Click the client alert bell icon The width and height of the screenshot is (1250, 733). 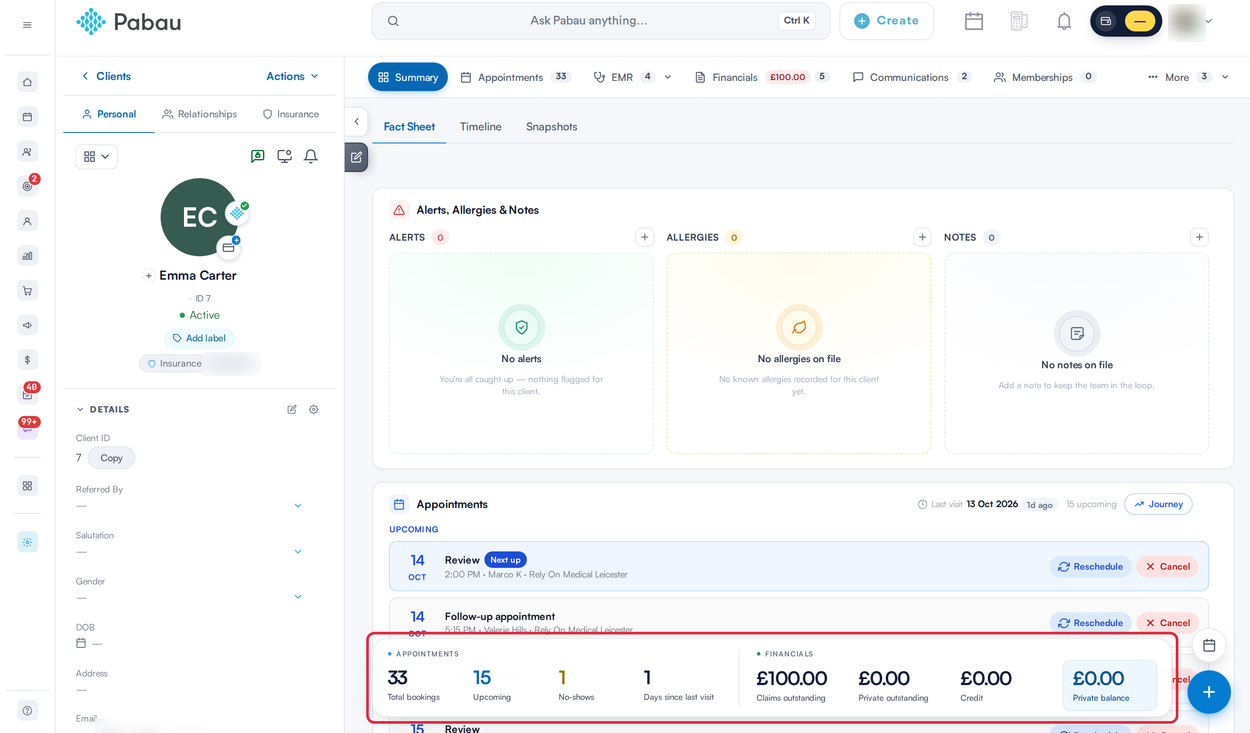[x=311, y=156]
